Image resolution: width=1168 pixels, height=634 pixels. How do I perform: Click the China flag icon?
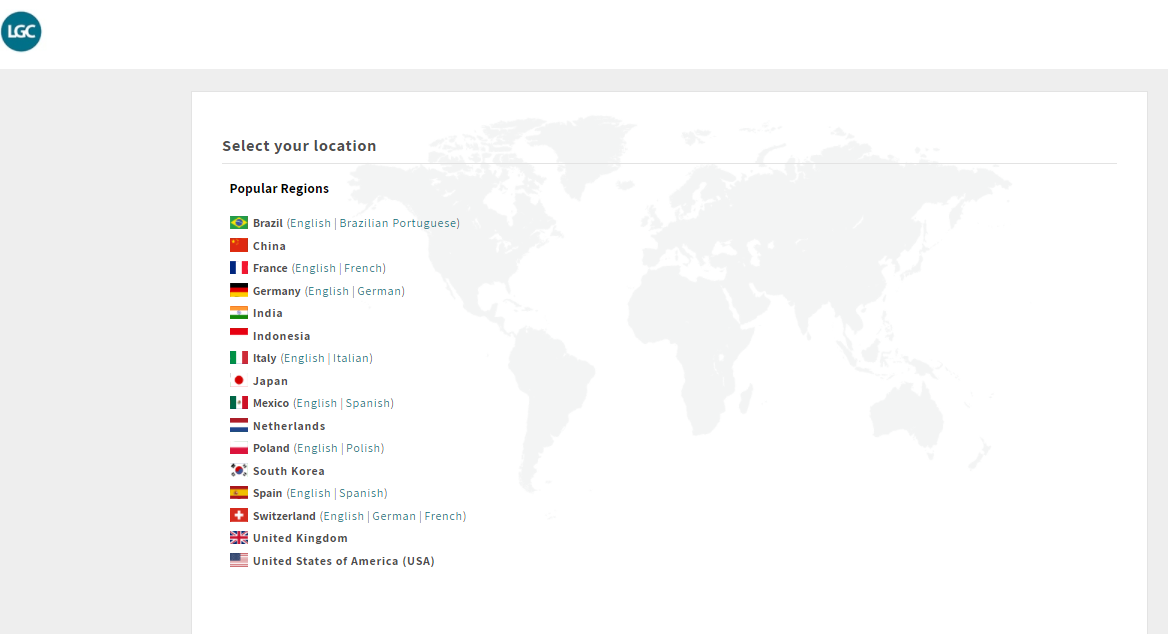(238, 245)
